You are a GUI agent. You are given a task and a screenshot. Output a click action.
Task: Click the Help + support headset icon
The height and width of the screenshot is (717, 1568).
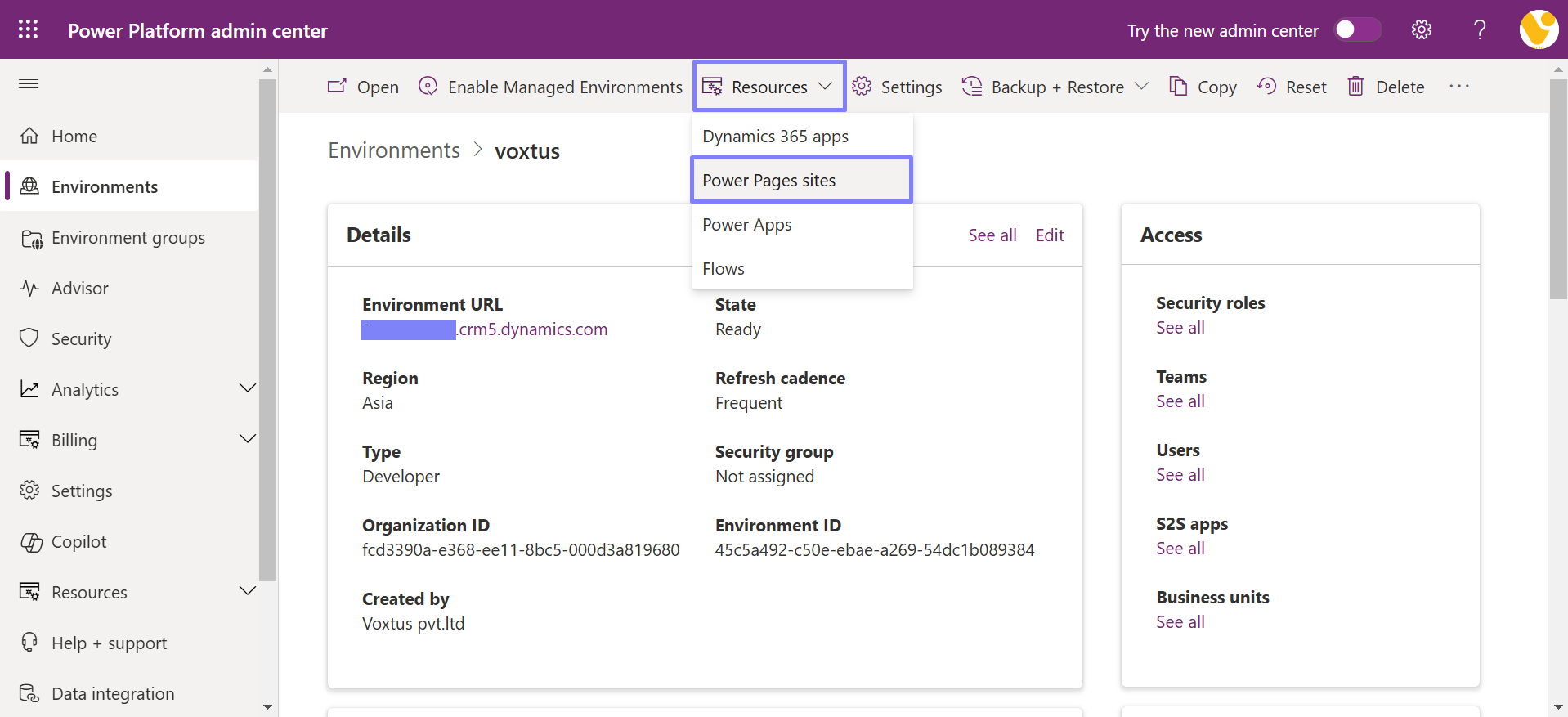tap(29, 643)
